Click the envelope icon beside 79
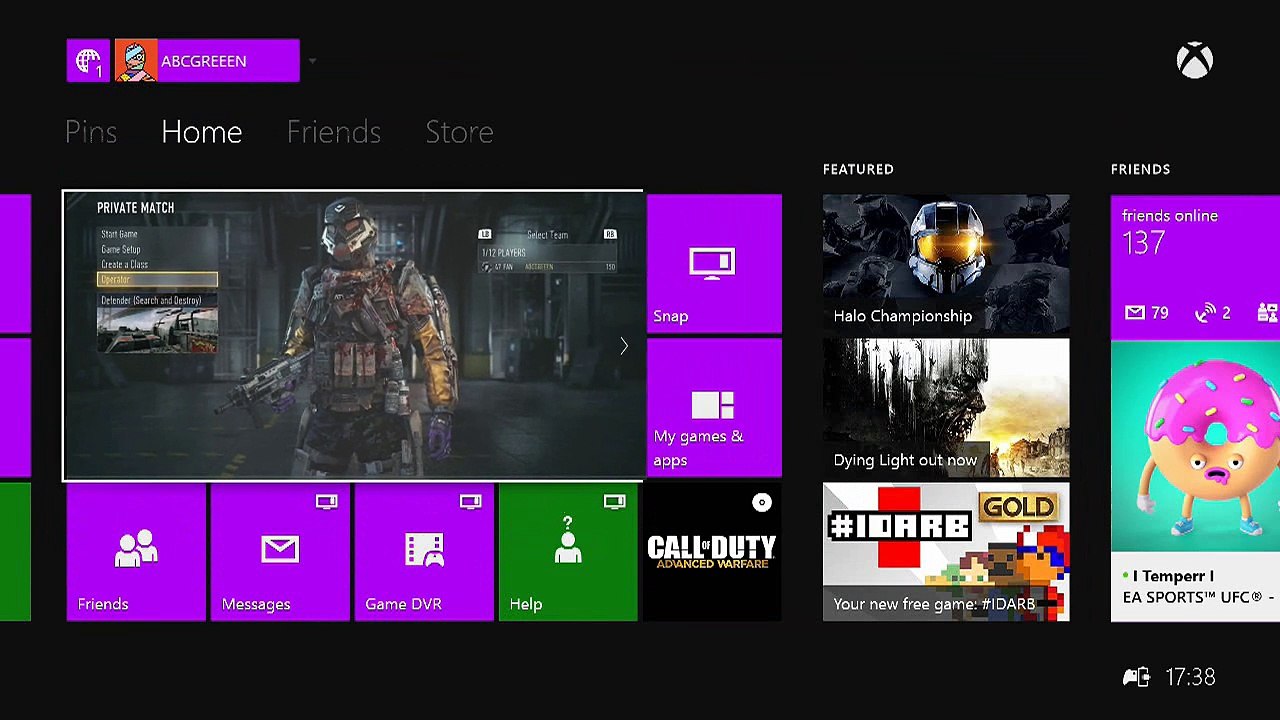1280x720 pixels. click(x=1135, y=313)
